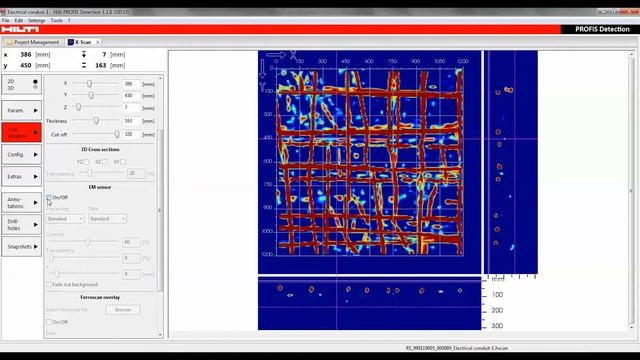640x360 pixels.
Task: Click the EM sensor Contrast value field
Action: pos(131,242)
